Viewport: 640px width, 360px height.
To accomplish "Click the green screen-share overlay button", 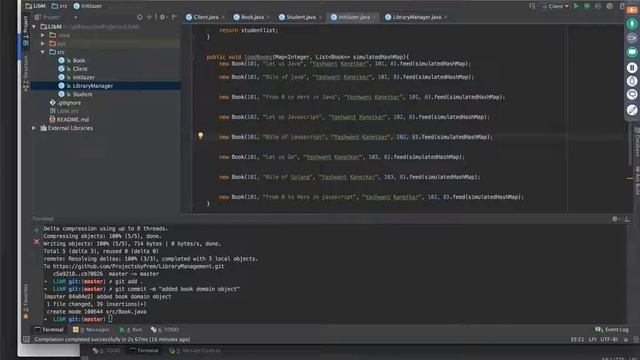I will coord(632,52).
